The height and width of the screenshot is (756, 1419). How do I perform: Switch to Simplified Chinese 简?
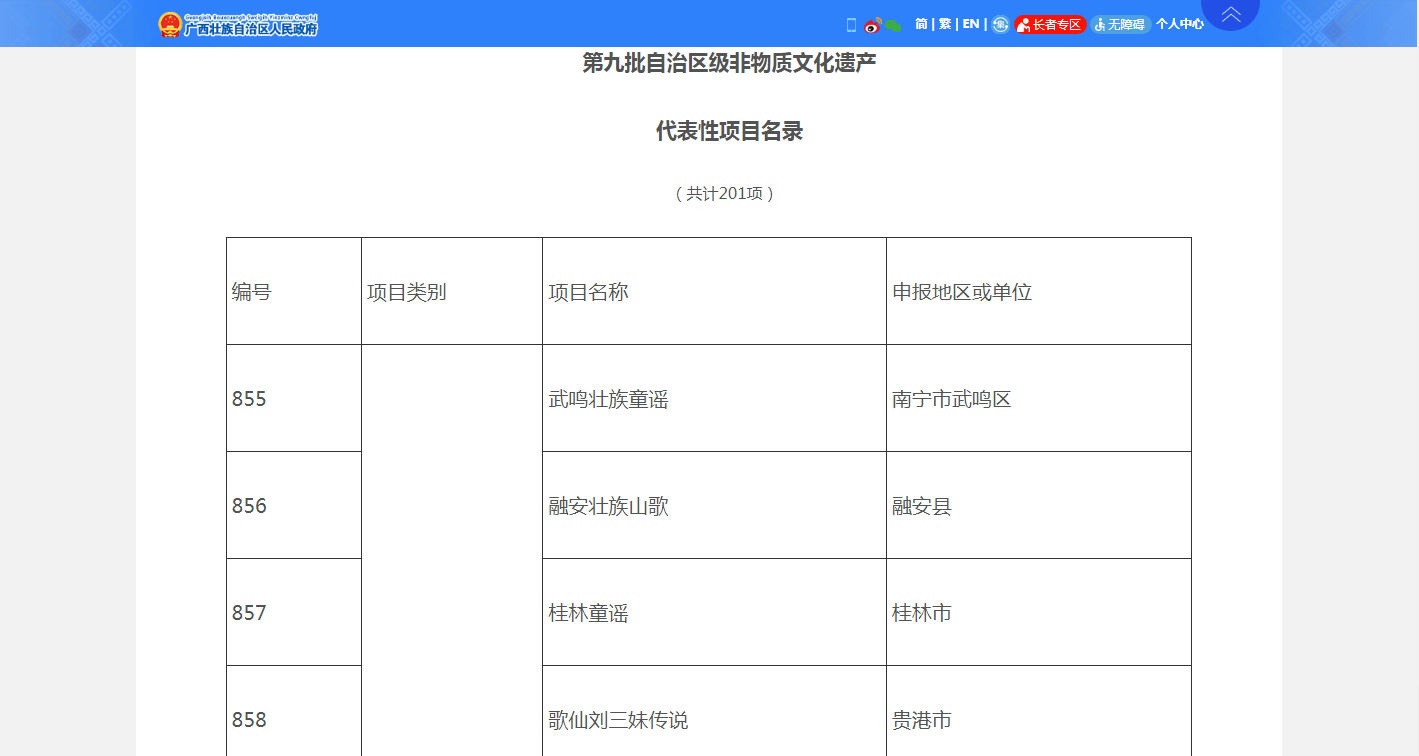tap(921, 24)
